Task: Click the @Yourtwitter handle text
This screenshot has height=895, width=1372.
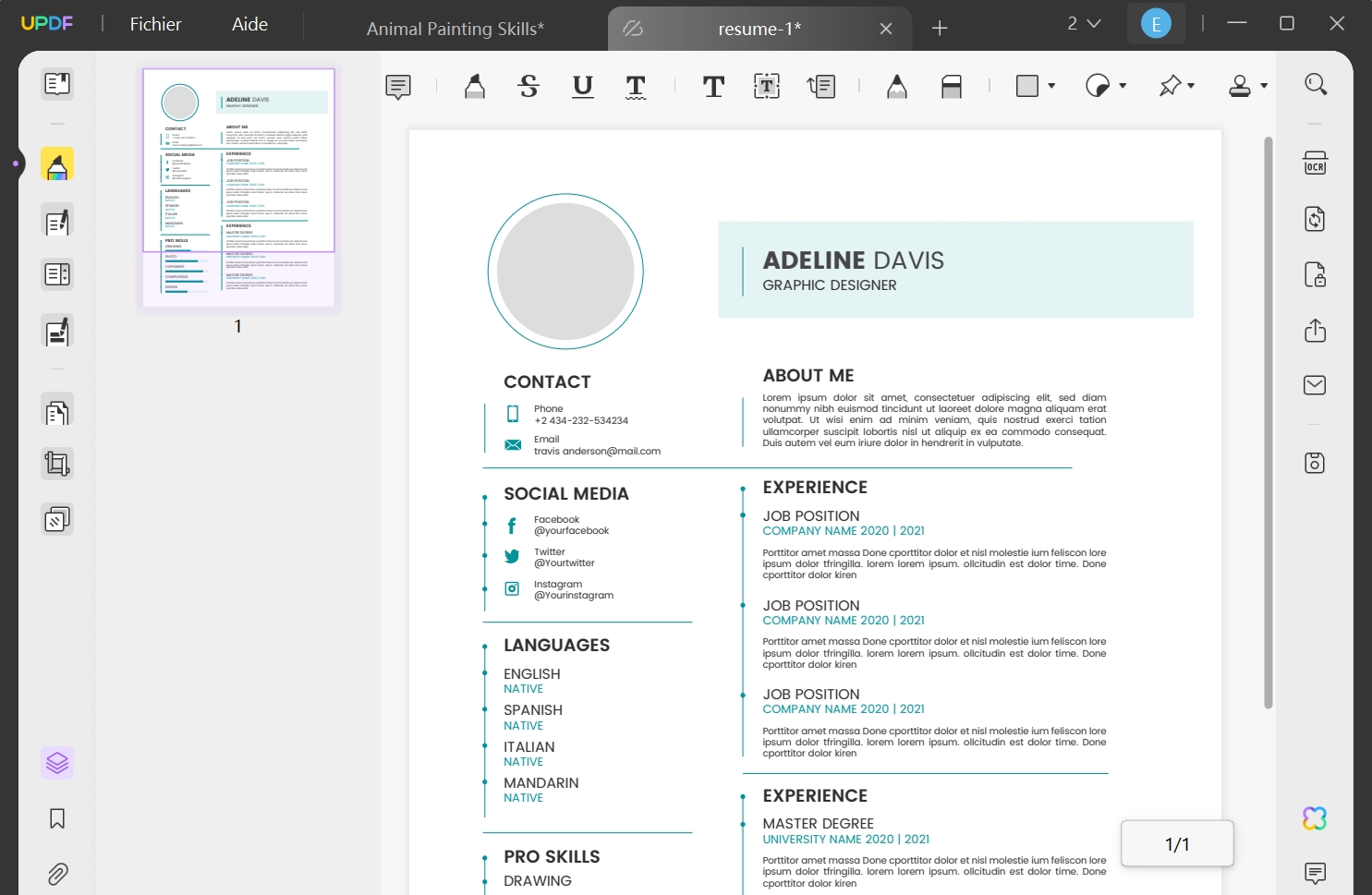Action: pyautogui.click(x=564, y=563)
